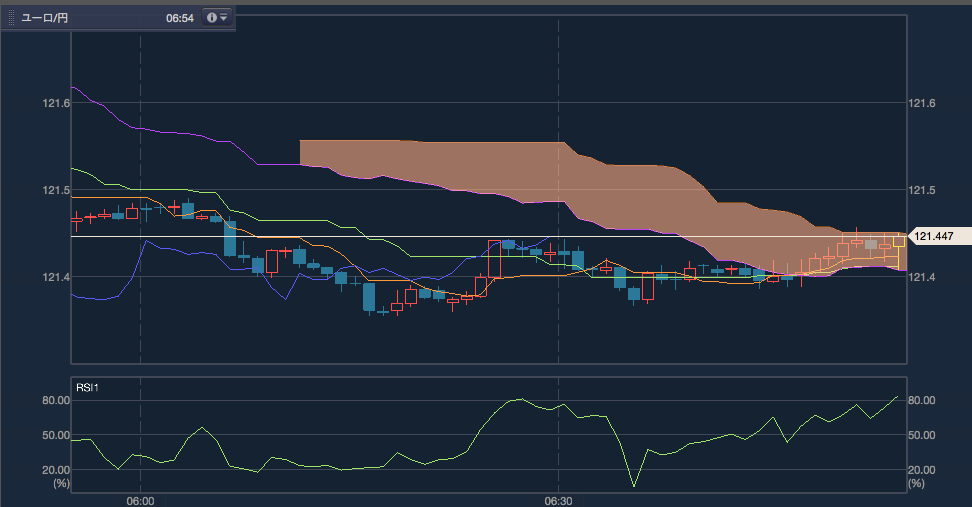Click the right RSI 80.00 level label
The height and width of the screenshot is (507, 972).
[x=922, y=400]
